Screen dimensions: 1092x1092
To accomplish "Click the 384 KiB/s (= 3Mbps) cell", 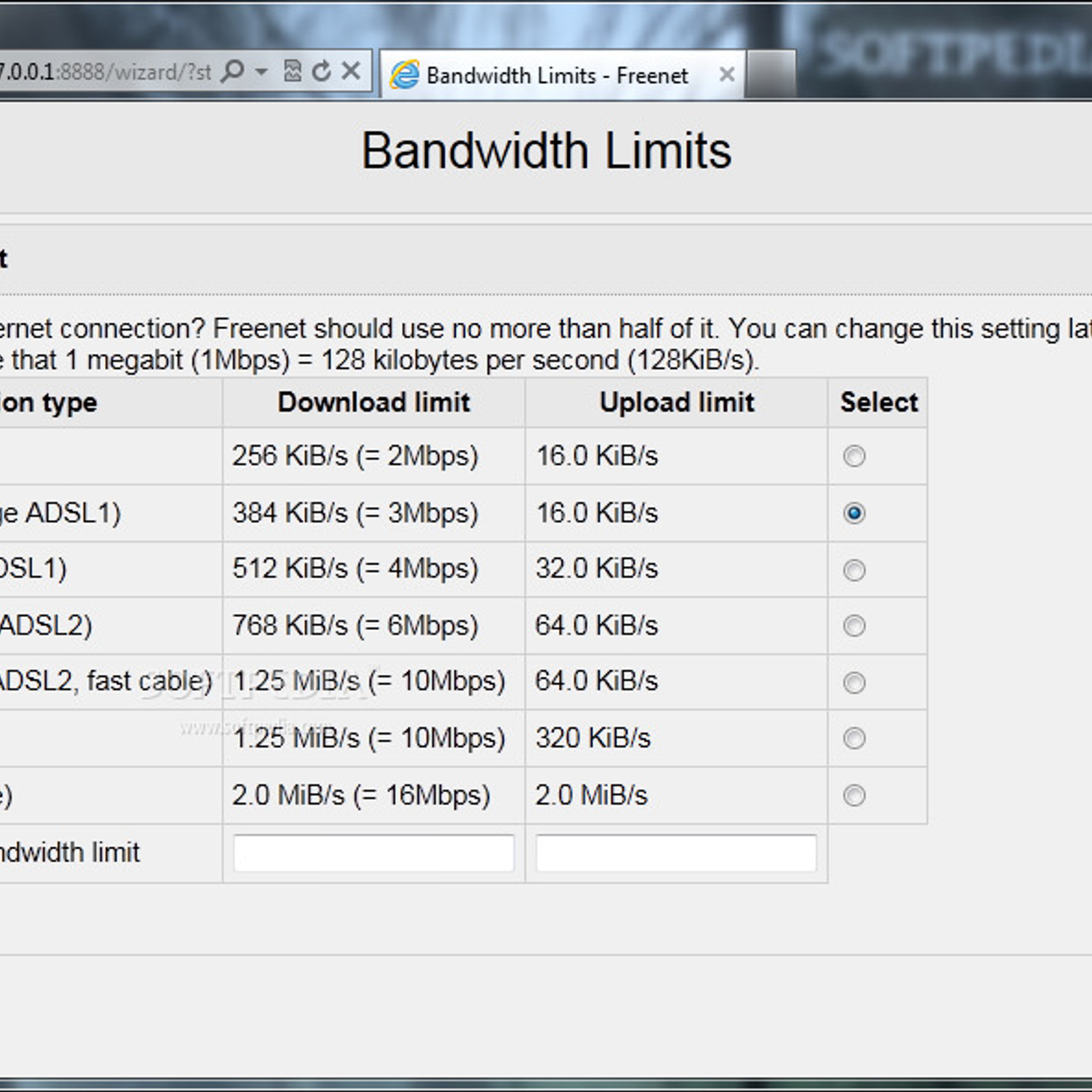I will 374,513.
